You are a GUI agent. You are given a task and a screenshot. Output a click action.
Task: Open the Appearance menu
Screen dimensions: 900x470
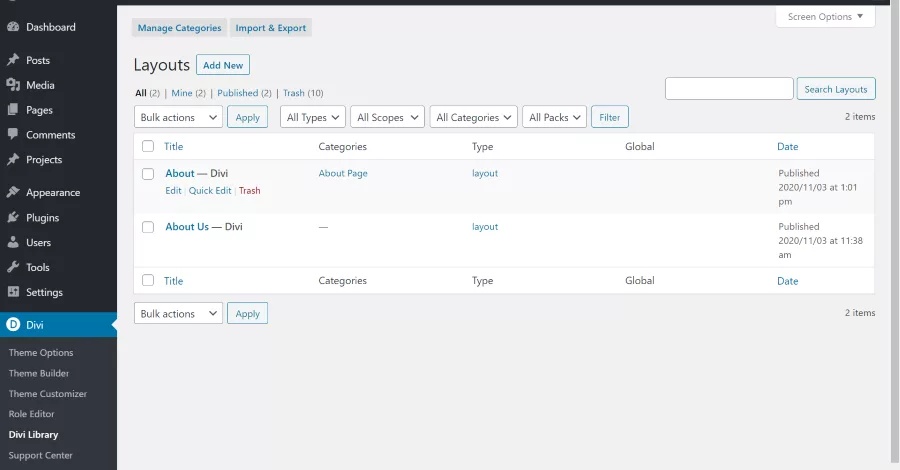pos(53,193)
